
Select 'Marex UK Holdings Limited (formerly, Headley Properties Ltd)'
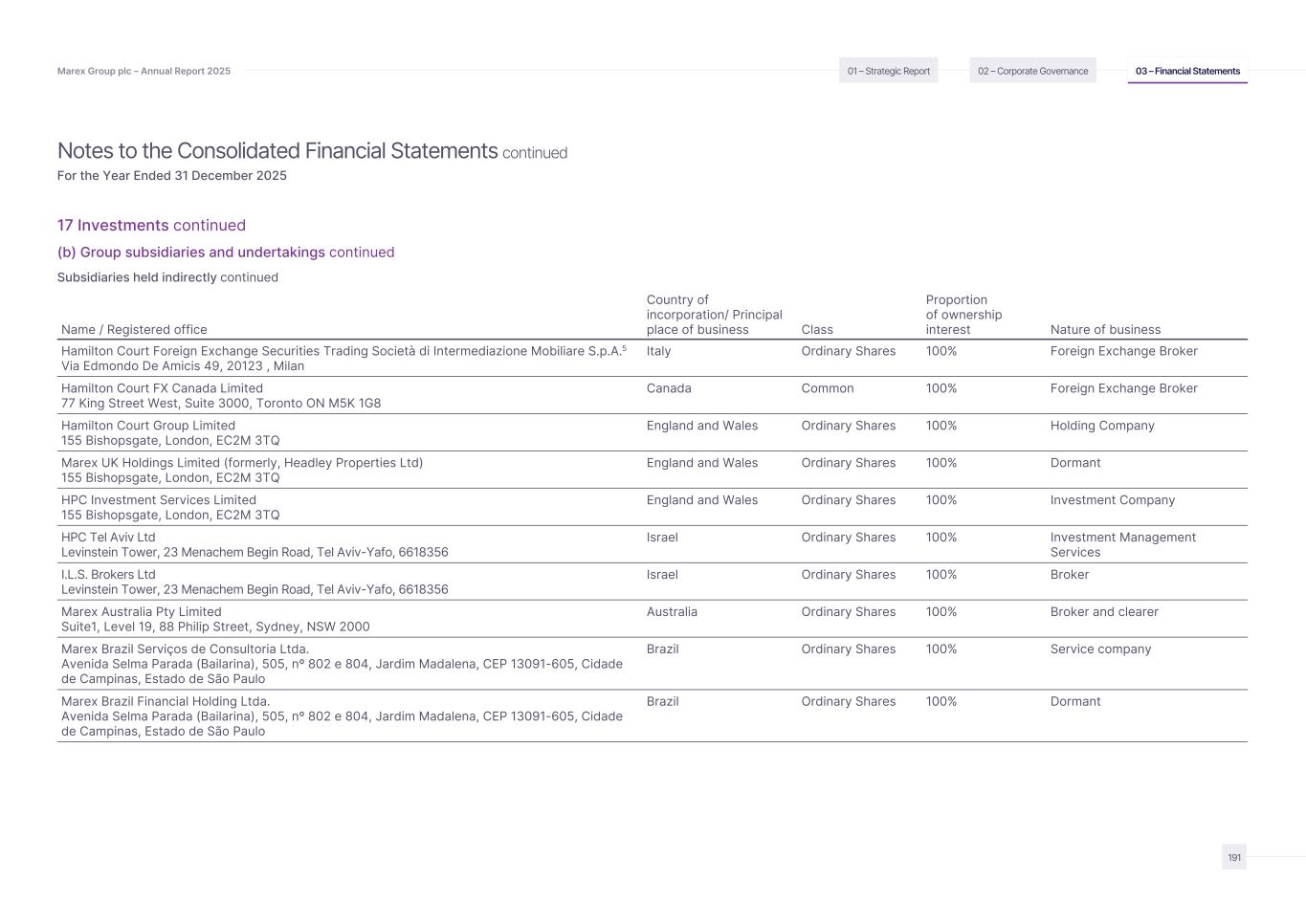(242, 463)
